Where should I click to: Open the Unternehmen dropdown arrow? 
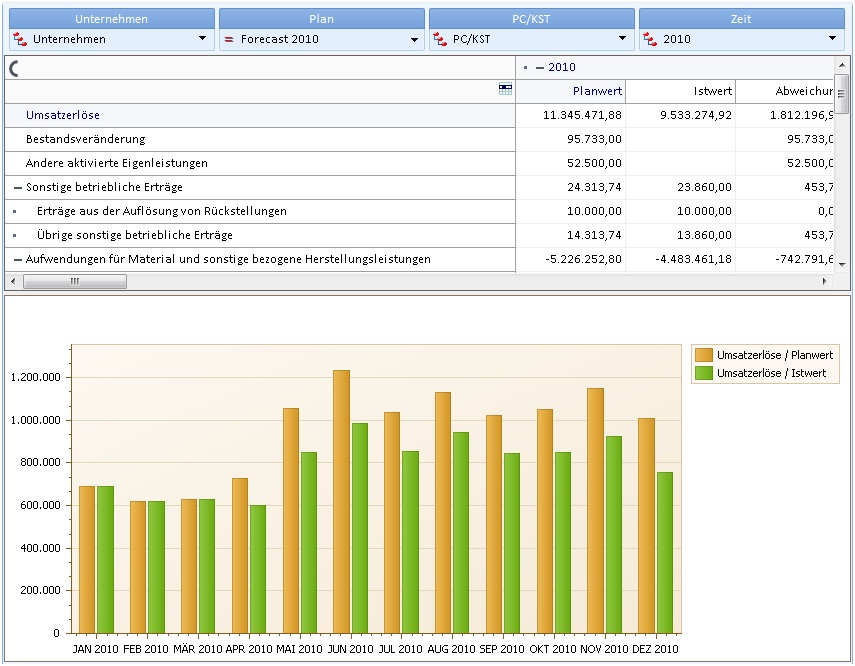202,39
